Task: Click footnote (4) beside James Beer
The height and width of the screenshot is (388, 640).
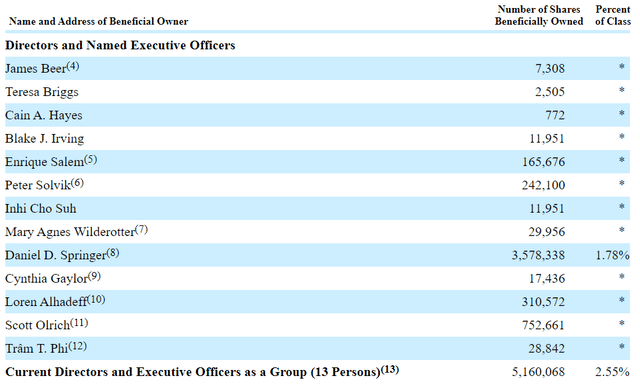Action: 73,66
